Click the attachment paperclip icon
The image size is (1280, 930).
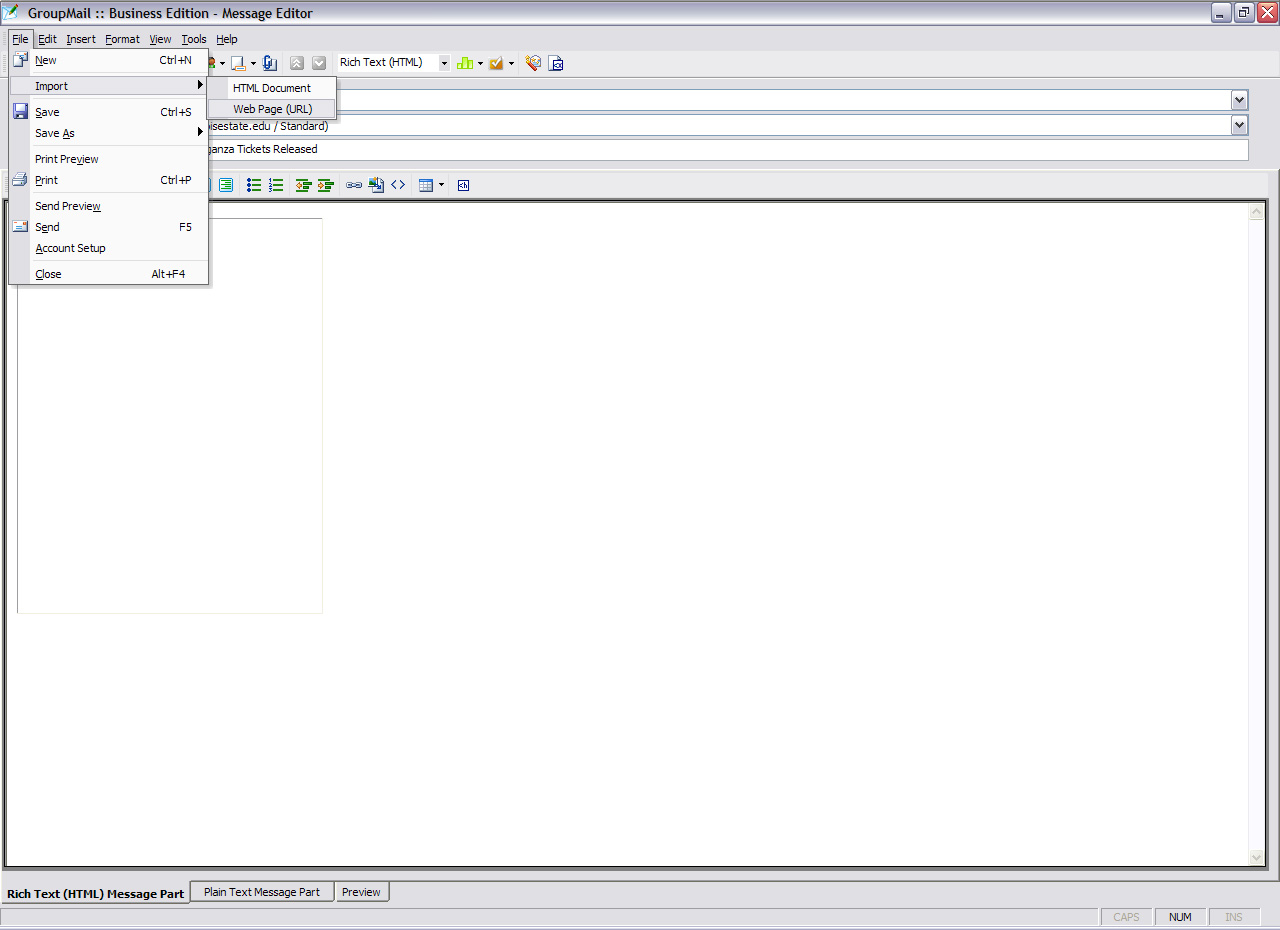click(x=269, y=63)
